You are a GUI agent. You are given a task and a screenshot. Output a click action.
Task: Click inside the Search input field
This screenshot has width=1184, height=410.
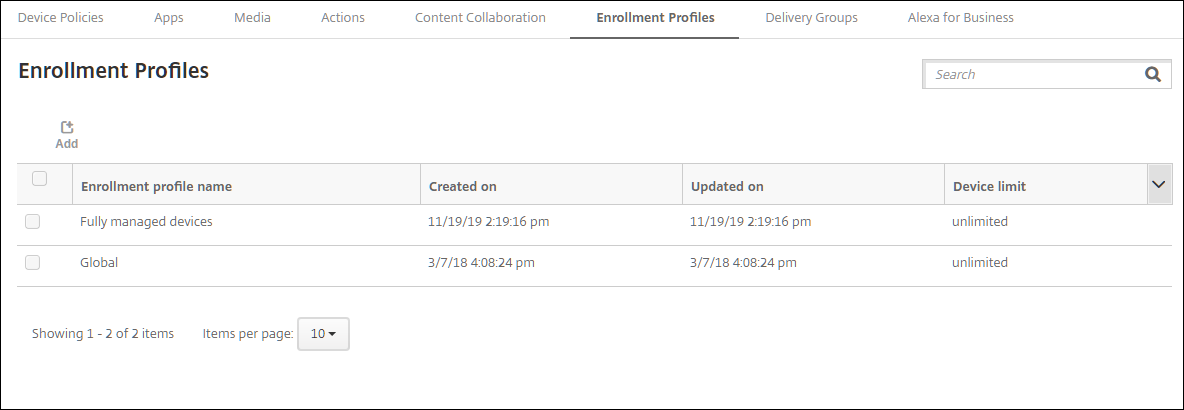1030,74
